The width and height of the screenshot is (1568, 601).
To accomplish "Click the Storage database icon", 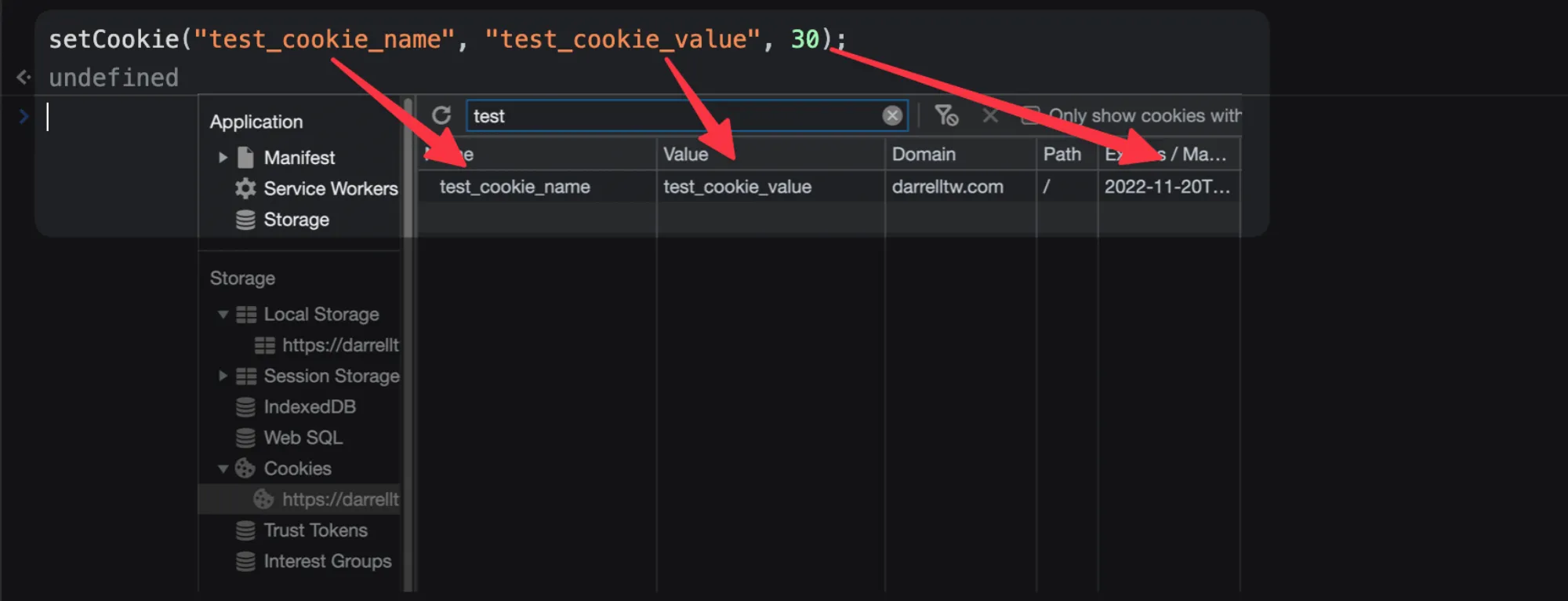I will point(244,220).
